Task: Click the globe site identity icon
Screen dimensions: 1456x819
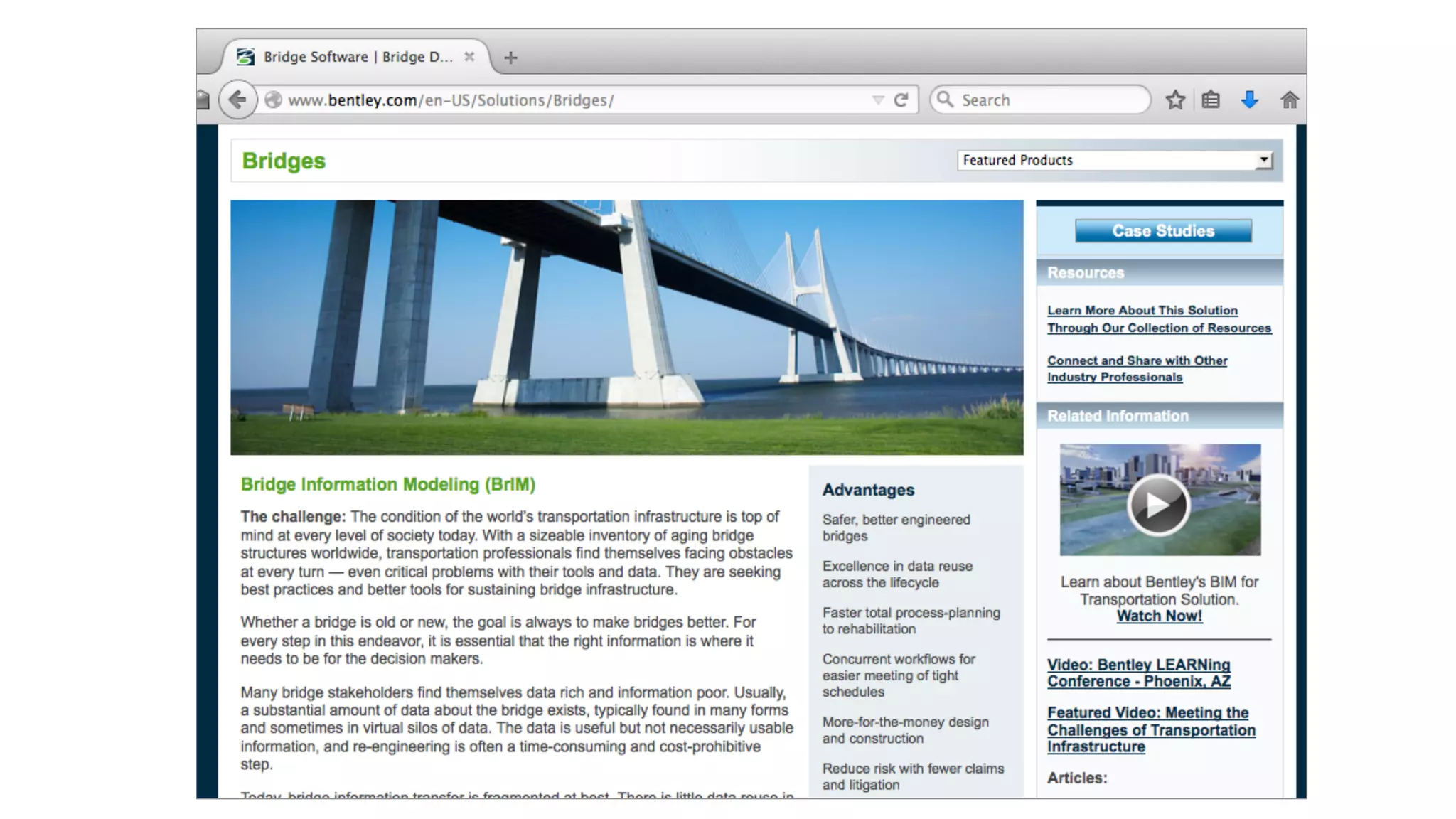Action: tap(273, 100)
